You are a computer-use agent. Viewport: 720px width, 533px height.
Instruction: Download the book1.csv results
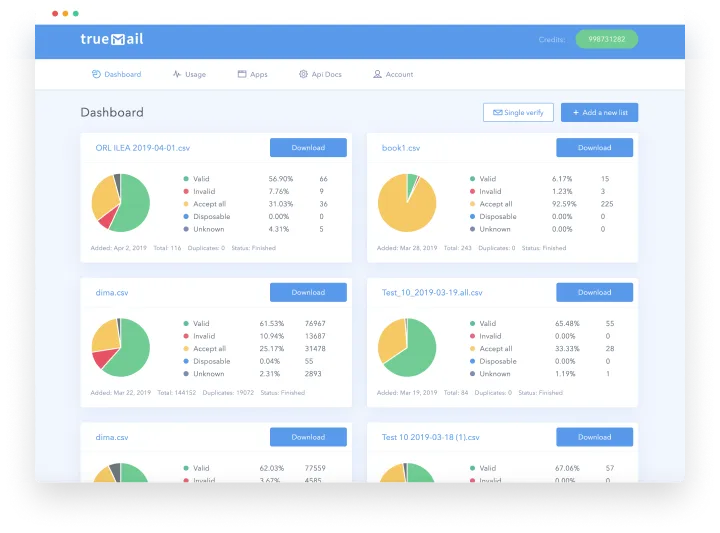click(x=594, y=147)
